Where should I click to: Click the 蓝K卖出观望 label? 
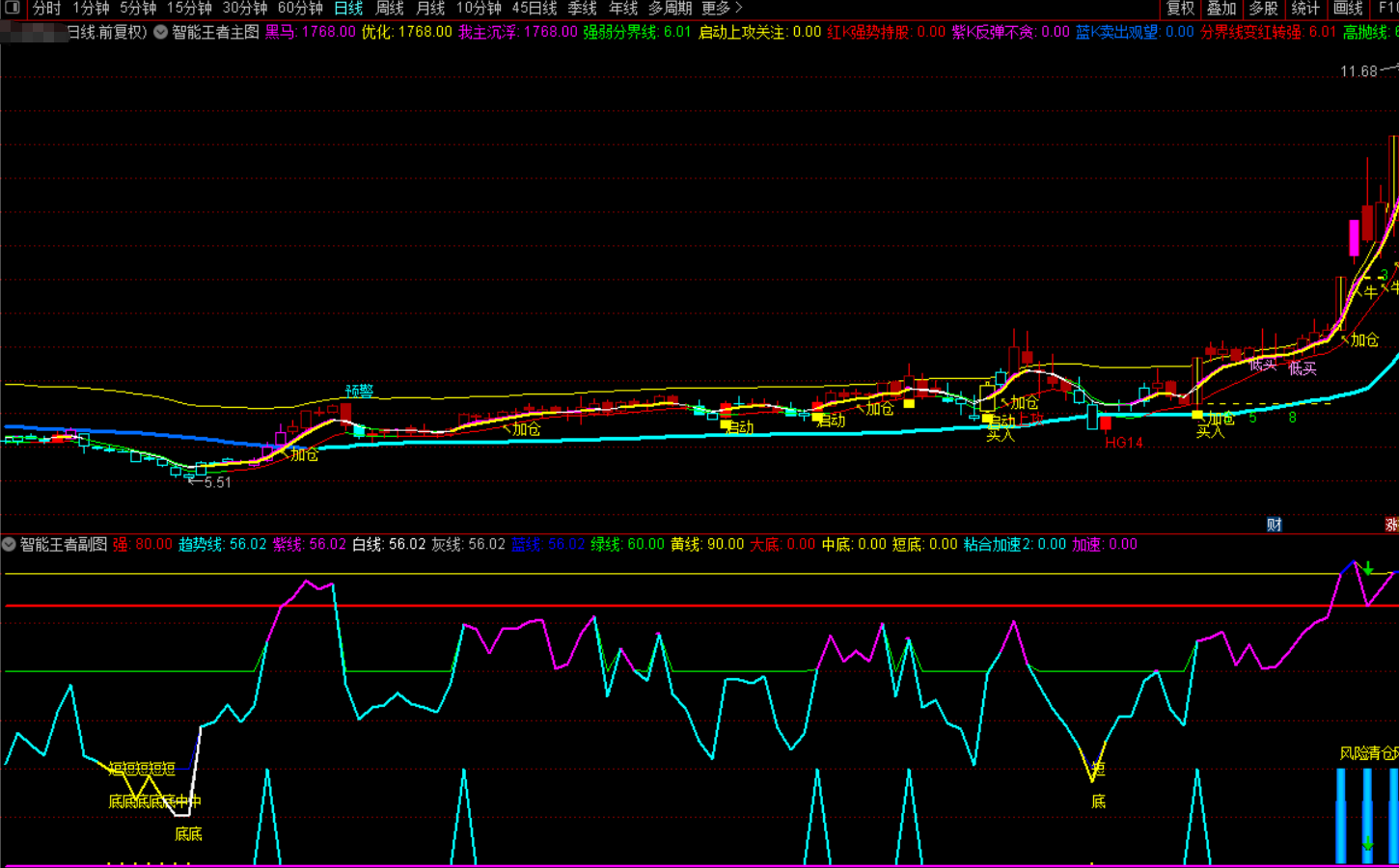coord(1116,32)
